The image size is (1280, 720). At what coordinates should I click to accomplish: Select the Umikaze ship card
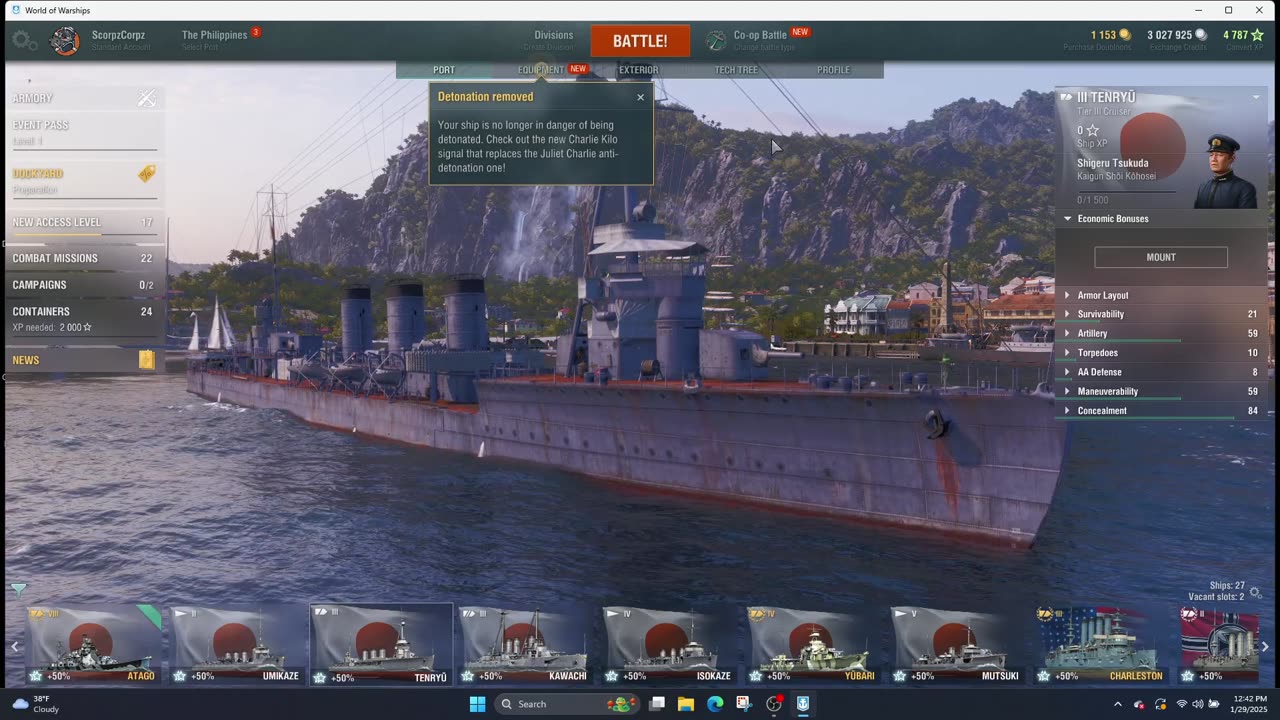[x=237, y=644]
